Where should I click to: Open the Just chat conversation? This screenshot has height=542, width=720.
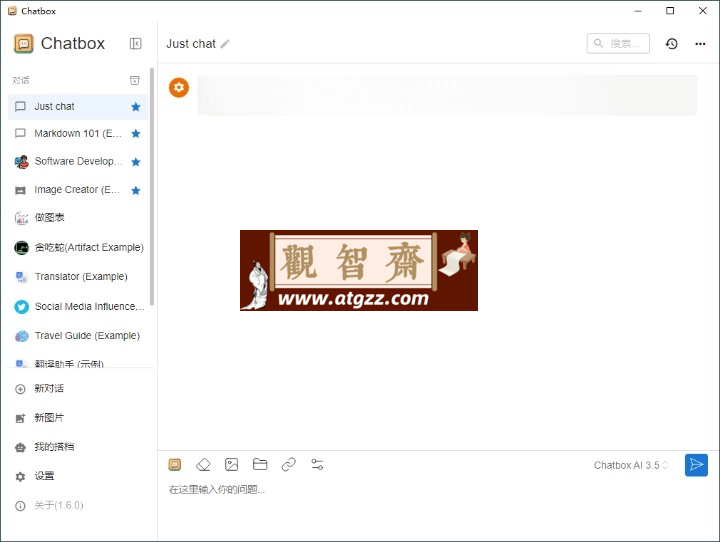(x=78, y=107)
